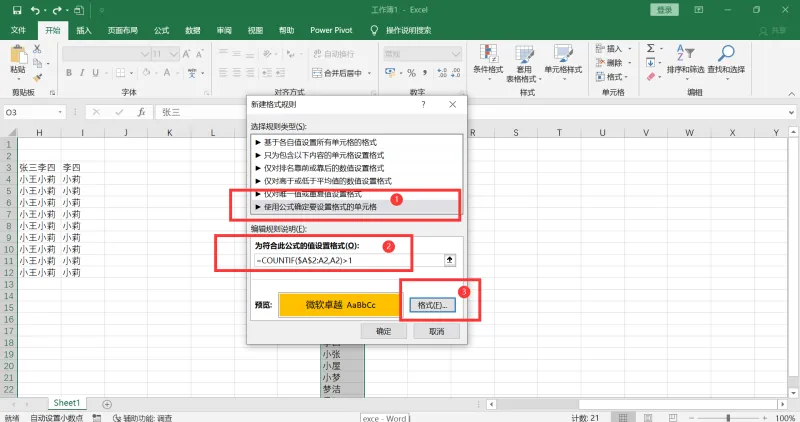Click the 登录 sign-in button
This screenshot has width=800, height=422.
tap(664, 10)
